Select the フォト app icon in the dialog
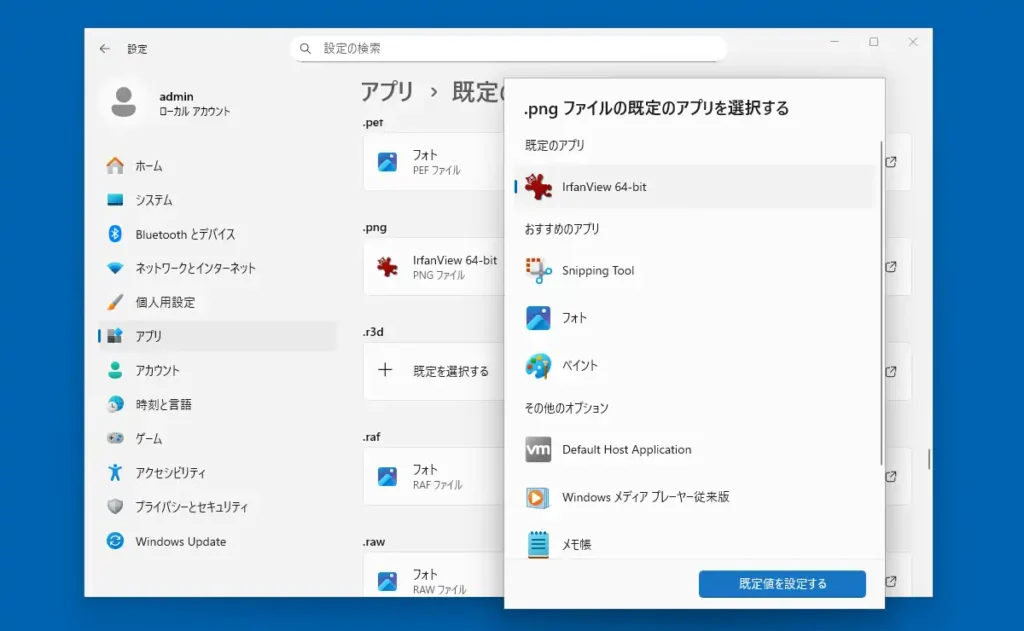Viewport: 1024px width, 631px height. [538, 318]
